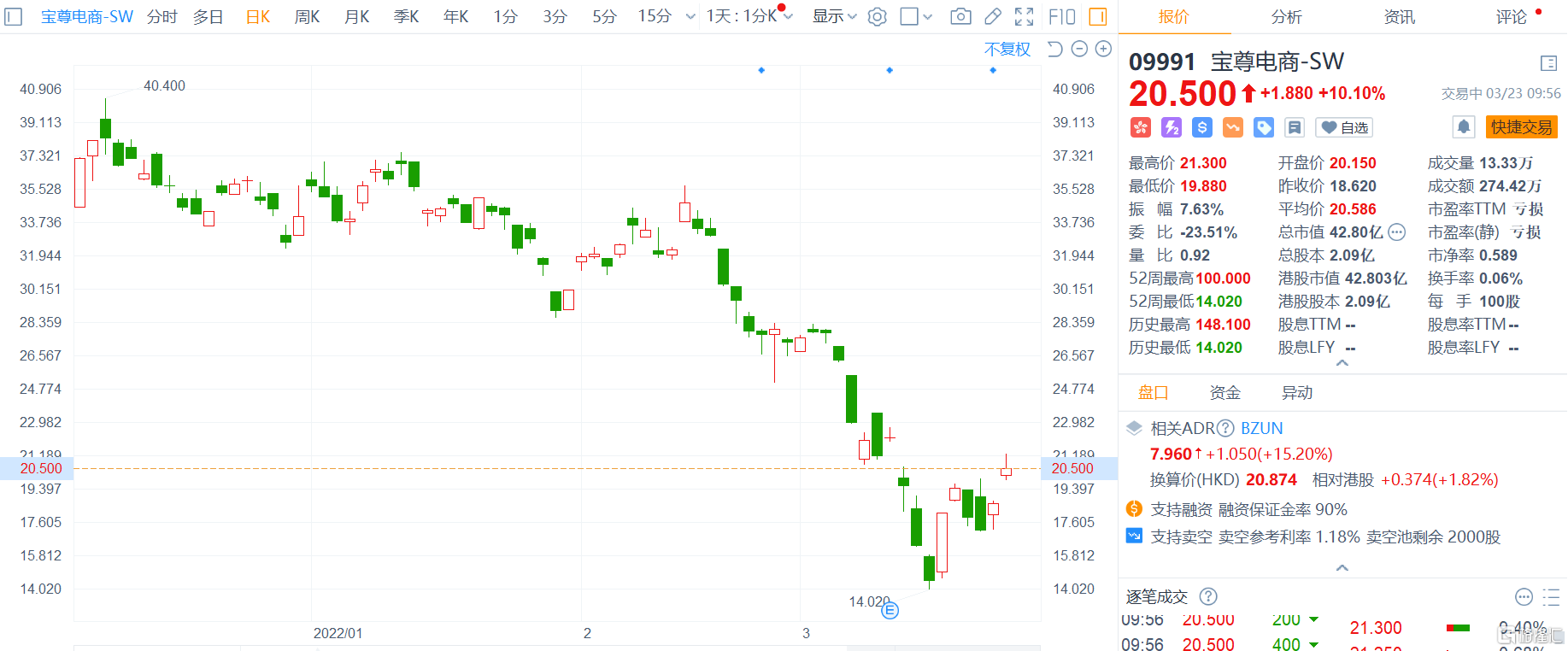Open the 报价 quote tab
Image resolution: width=1568 pixels, height=651 pixels.
pyautogui.click(x=1173, y=17)
